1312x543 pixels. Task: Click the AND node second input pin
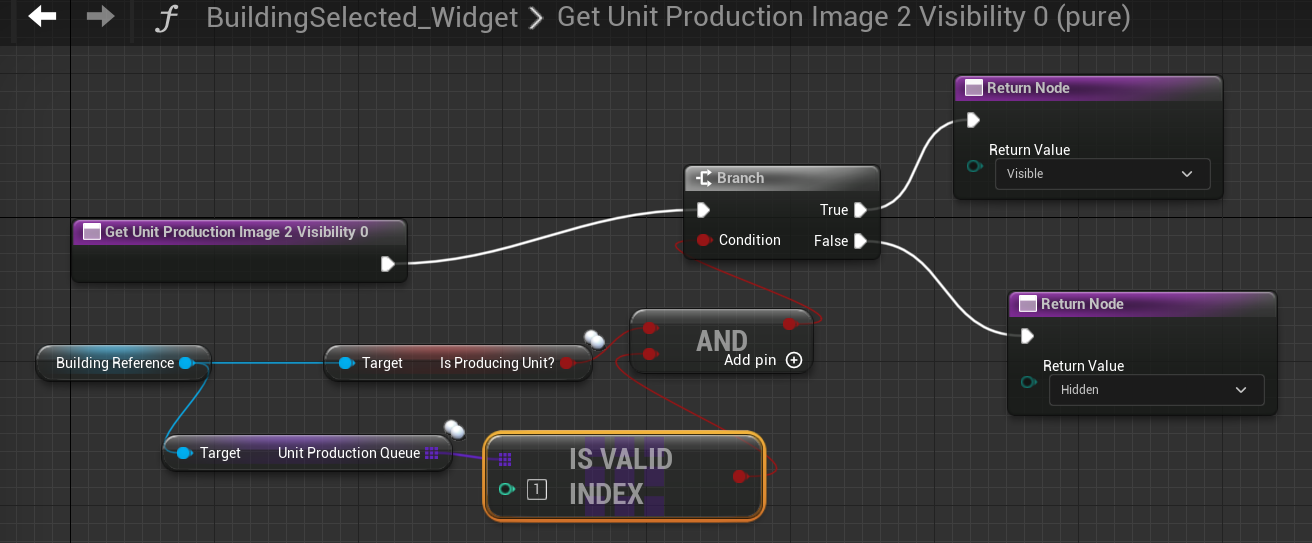pos(649,353)
